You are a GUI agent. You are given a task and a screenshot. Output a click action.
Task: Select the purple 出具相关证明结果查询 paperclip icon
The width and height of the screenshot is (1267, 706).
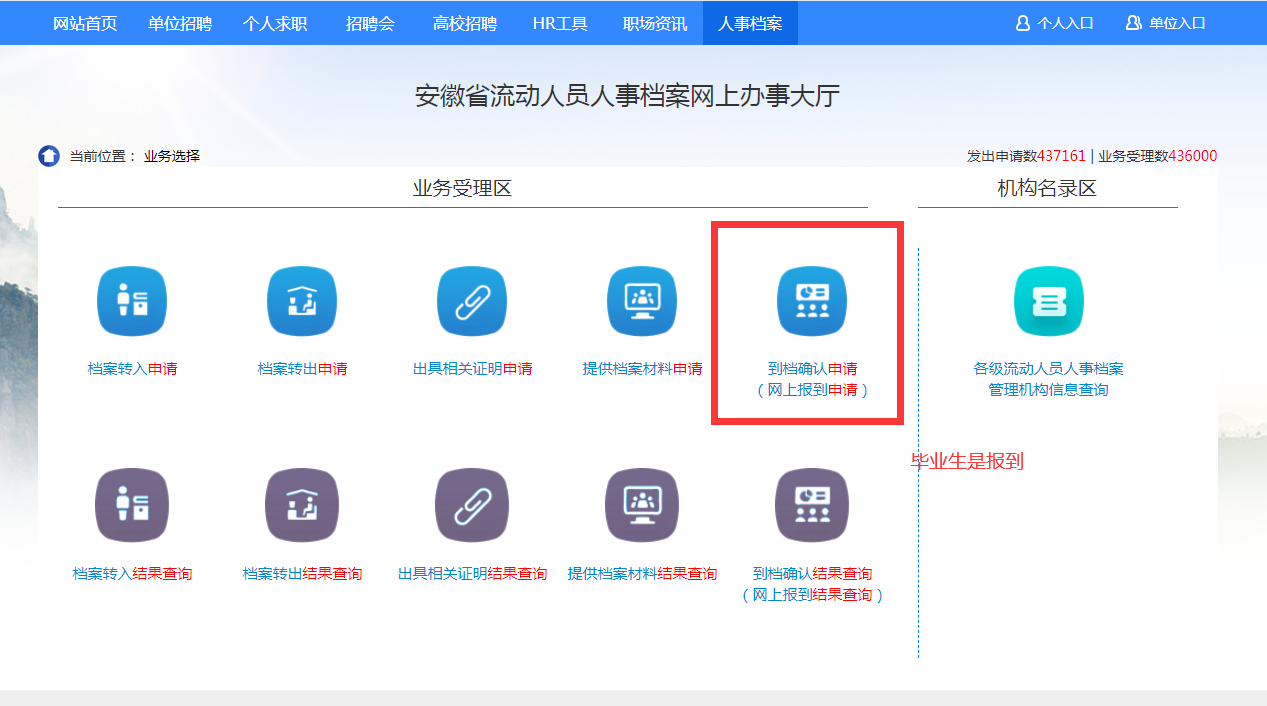[x=472, y=505]
